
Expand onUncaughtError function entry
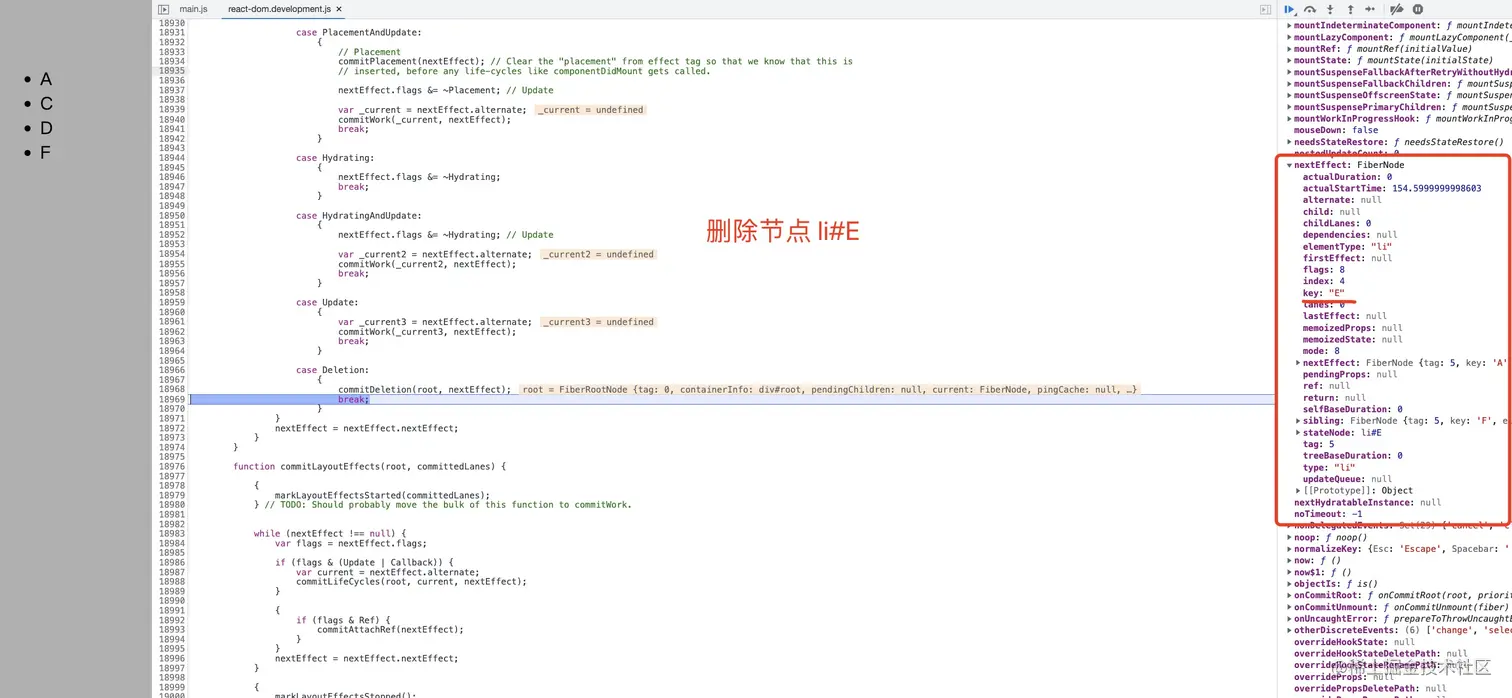pyautogui.click(x=1289, y=619)
